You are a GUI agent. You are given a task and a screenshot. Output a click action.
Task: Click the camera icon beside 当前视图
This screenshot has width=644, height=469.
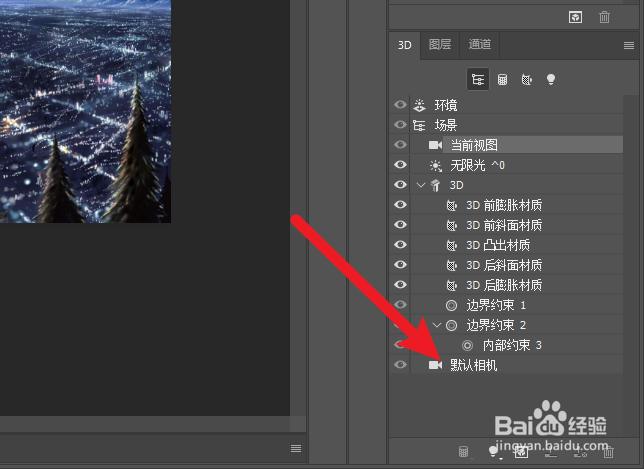(x=435, y=145)
